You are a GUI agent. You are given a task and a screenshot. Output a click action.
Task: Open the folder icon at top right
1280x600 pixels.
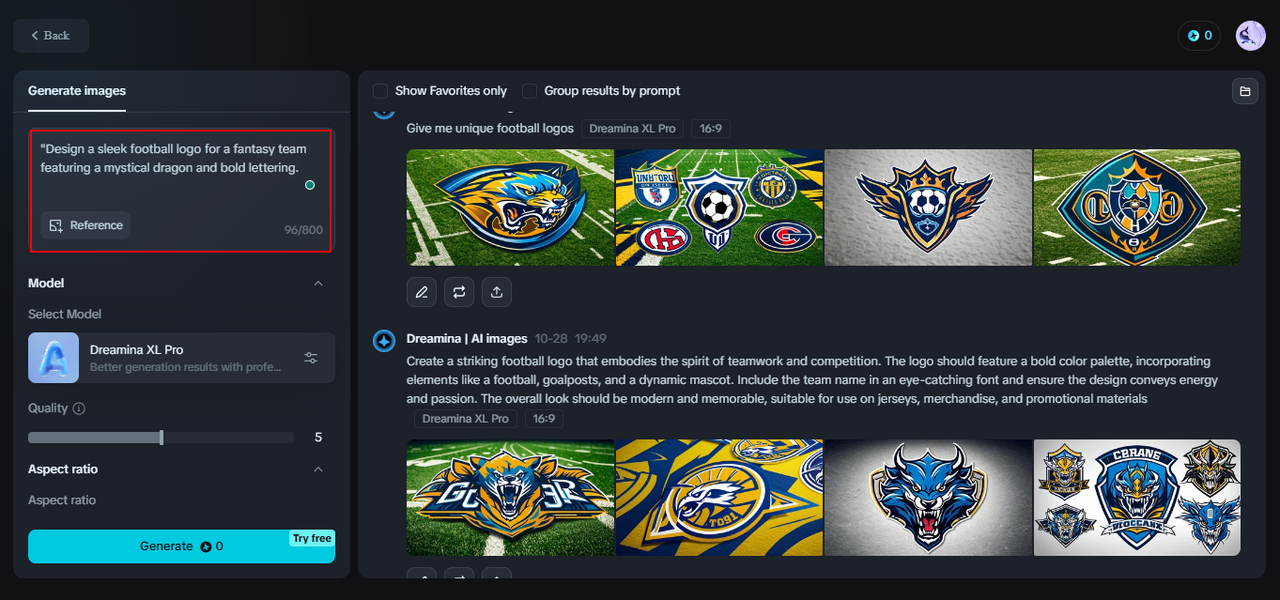pos(1245,91)
